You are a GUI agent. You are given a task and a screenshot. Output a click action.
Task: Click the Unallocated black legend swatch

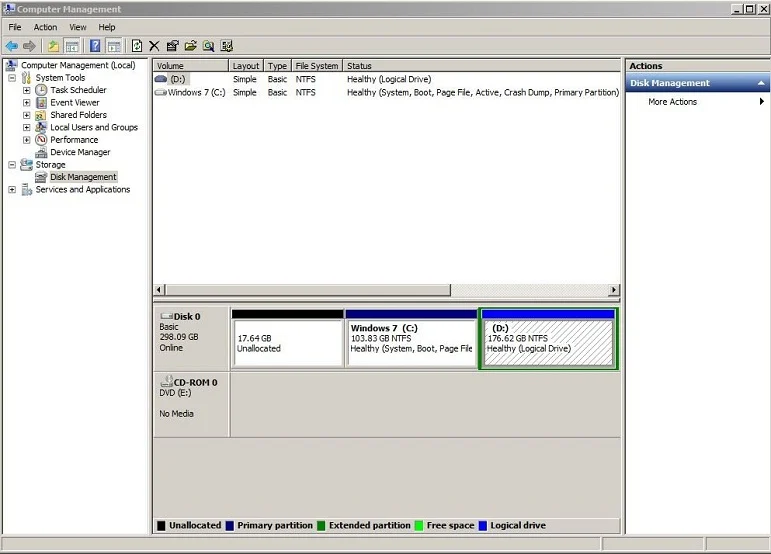[x=161, y=525]
